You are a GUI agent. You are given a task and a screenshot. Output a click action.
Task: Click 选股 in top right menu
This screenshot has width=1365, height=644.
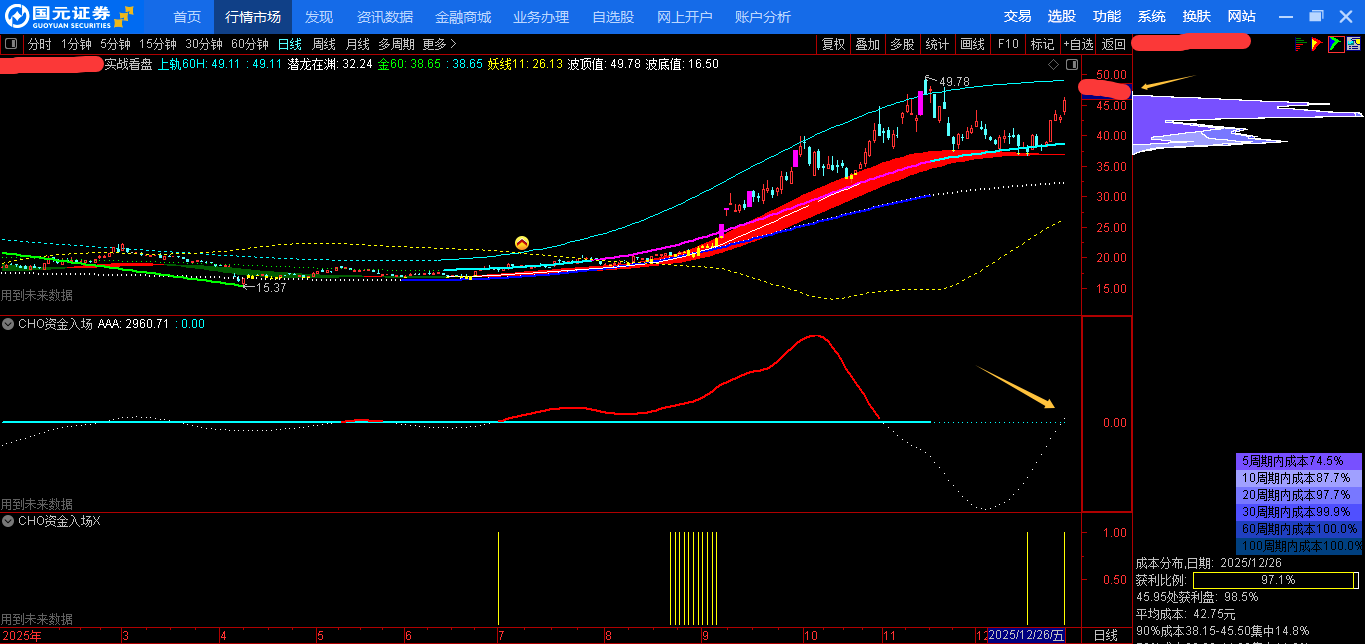click(1062, 16)
